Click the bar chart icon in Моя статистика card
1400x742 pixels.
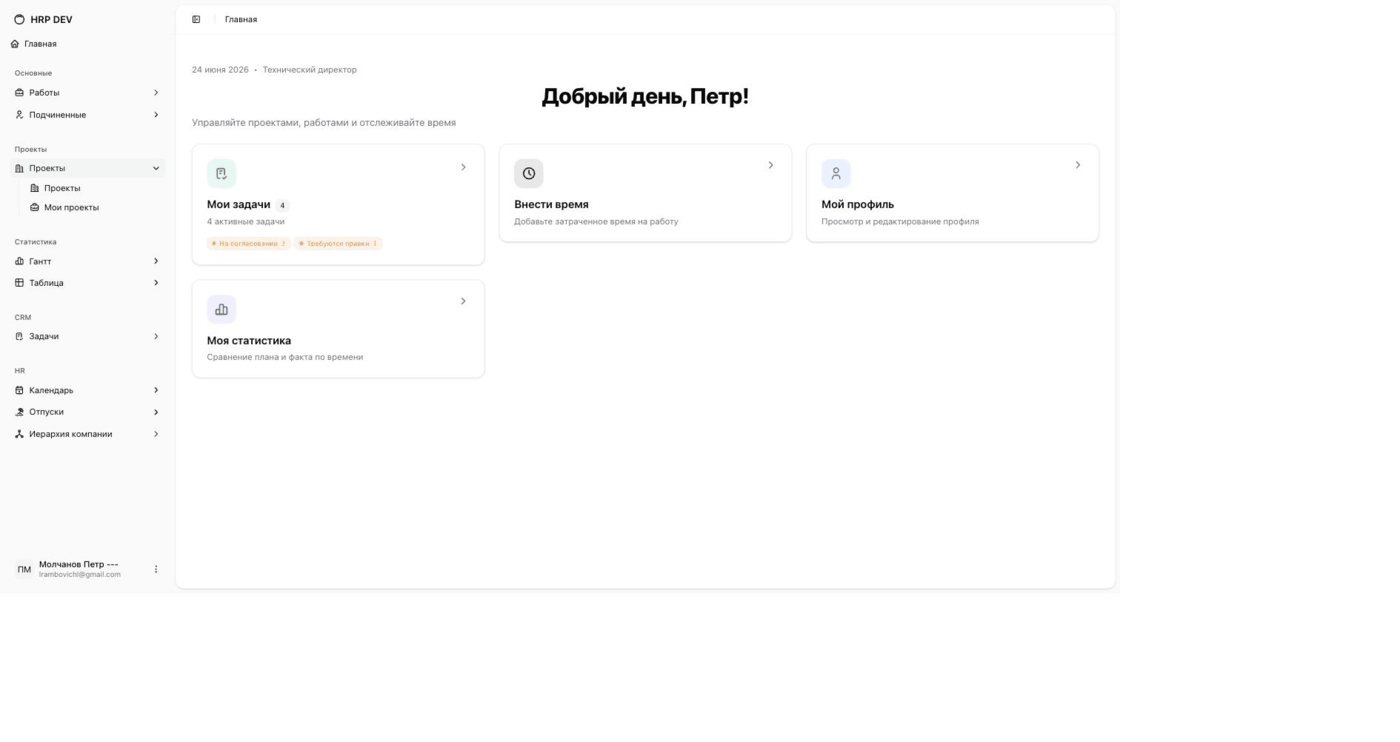(x=221, y=309)
